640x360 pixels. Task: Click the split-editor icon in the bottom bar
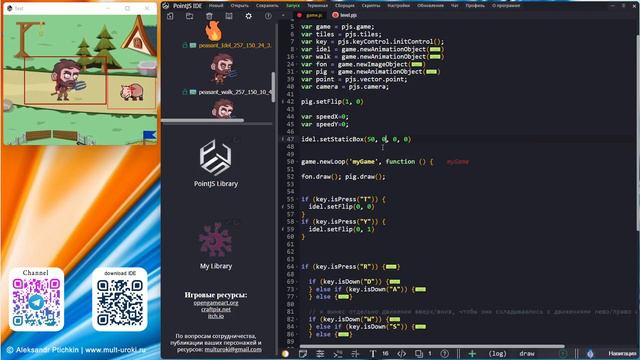click(x=356, y=353)
